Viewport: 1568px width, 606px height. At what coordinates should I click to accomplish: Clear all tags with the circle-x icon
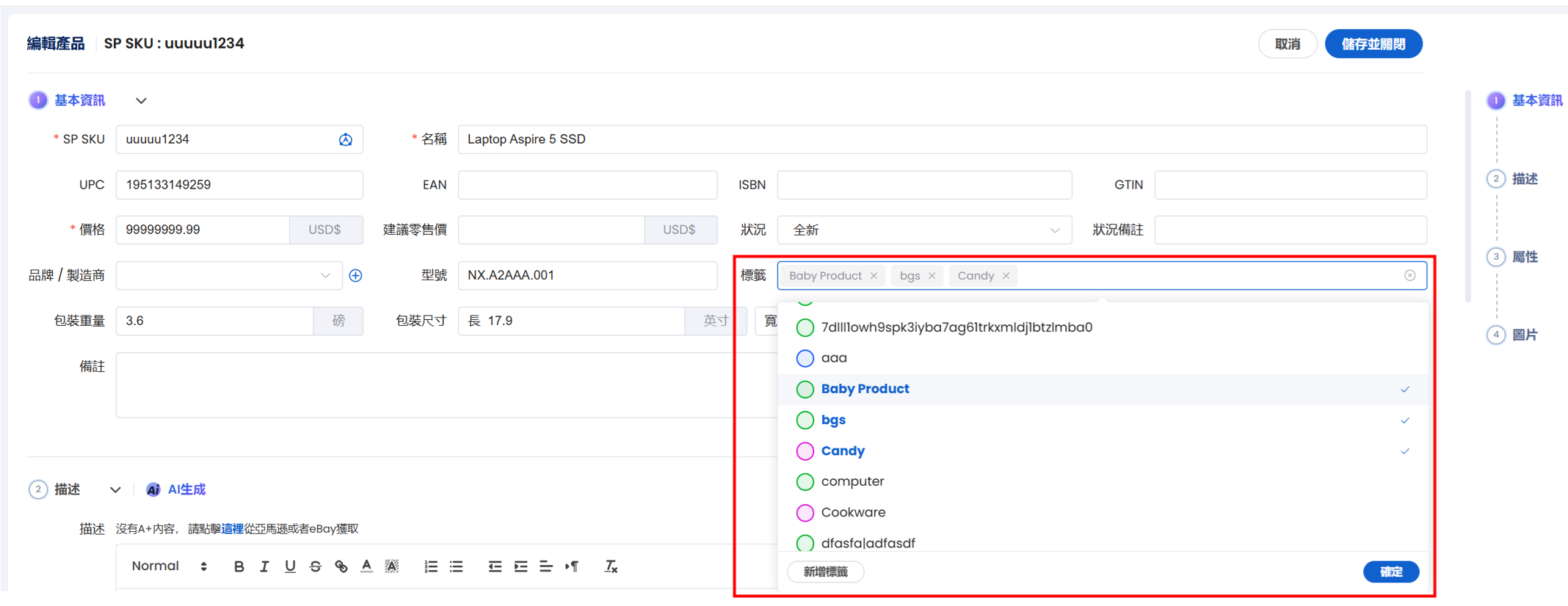(x=1409, y=275)
